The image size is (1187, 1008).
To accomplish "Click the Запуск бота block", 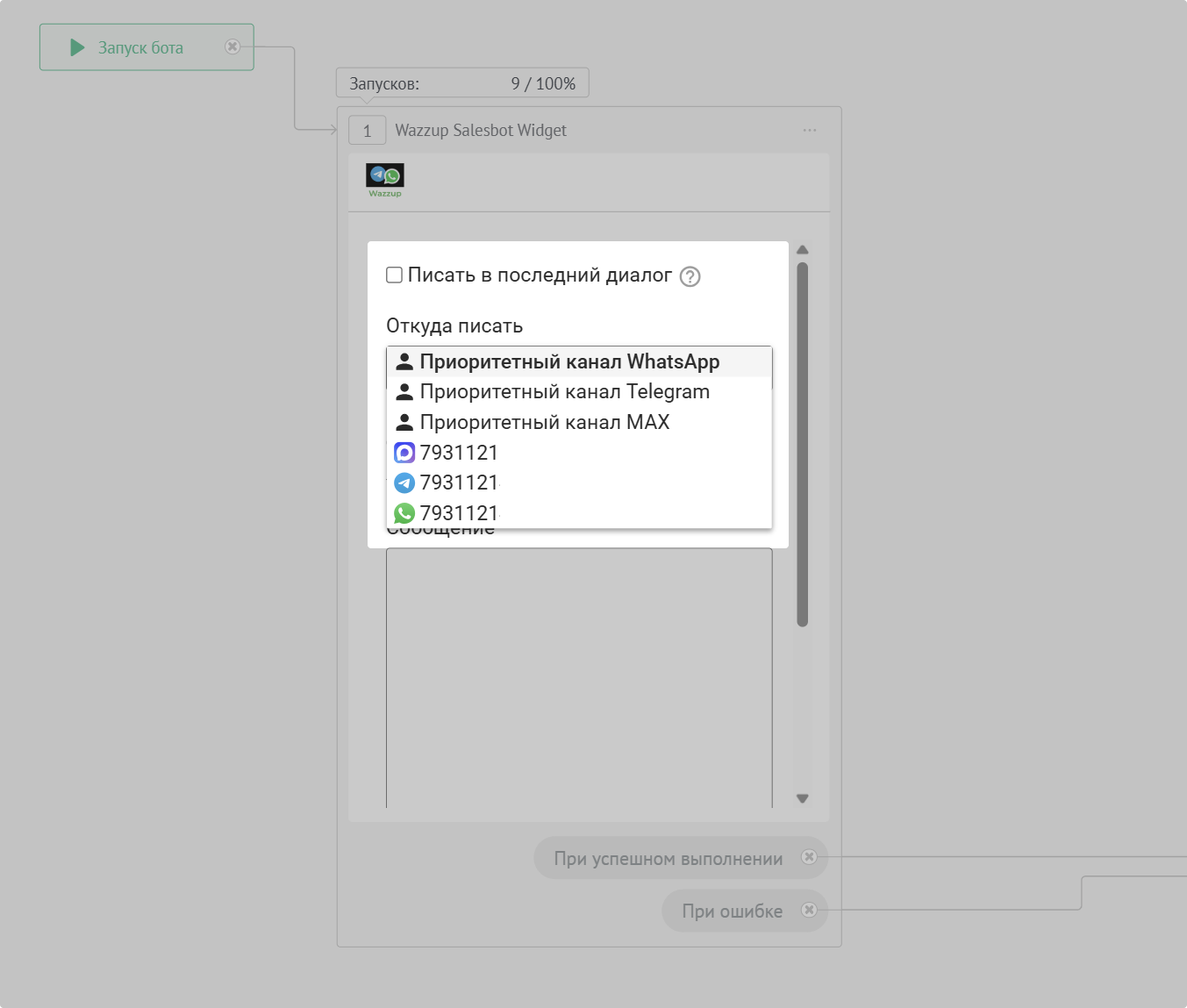I will tap(147, 47).
